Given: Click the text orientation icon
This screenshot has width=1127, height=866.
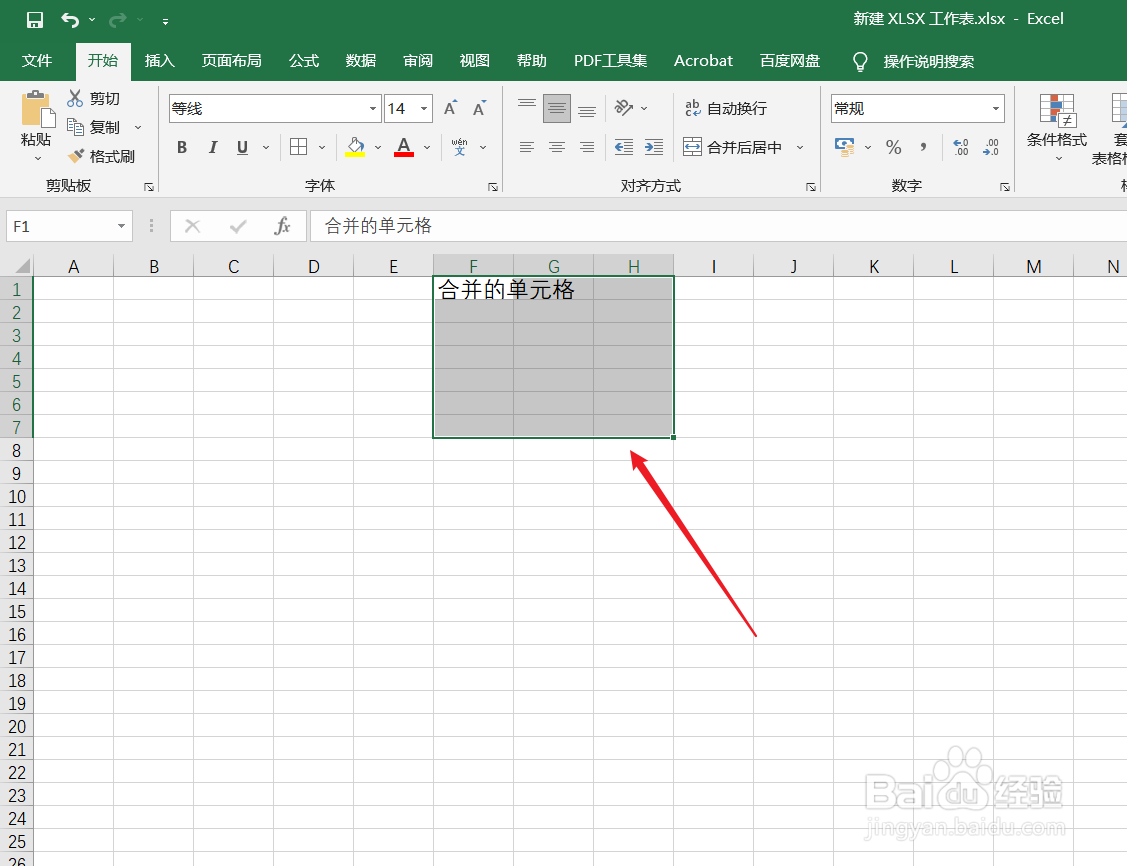Looking at the screenshot, I should (623, 108).
